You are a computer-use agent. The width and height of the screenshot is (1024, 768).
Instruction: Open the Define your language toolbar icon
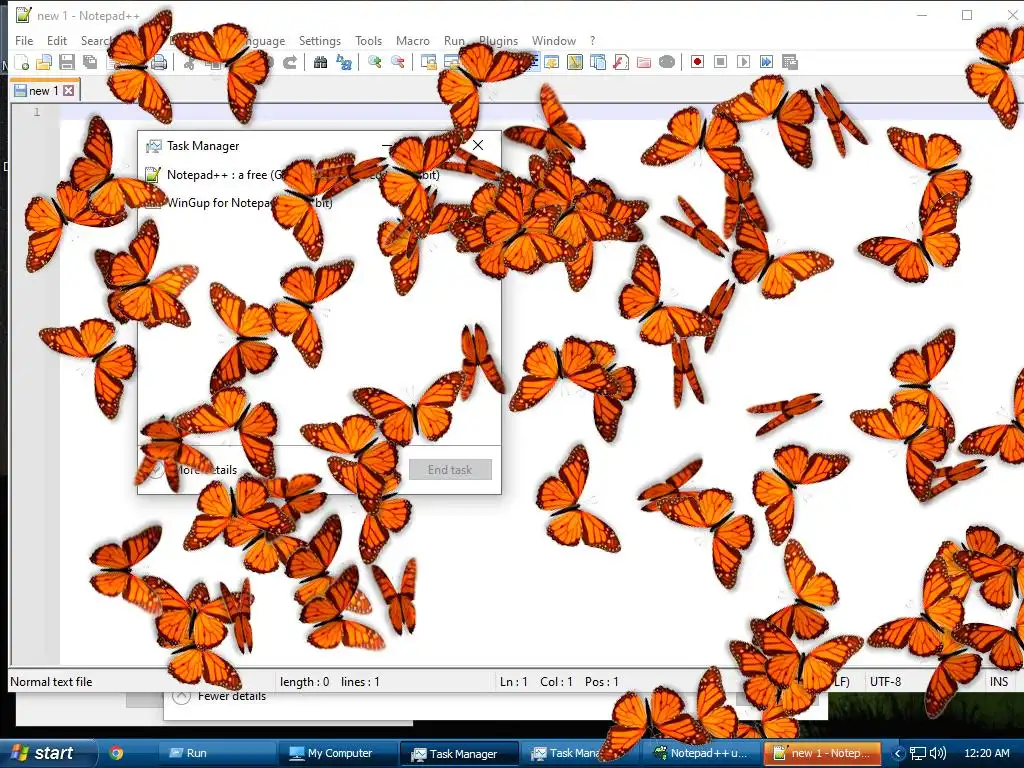[552, 62]
